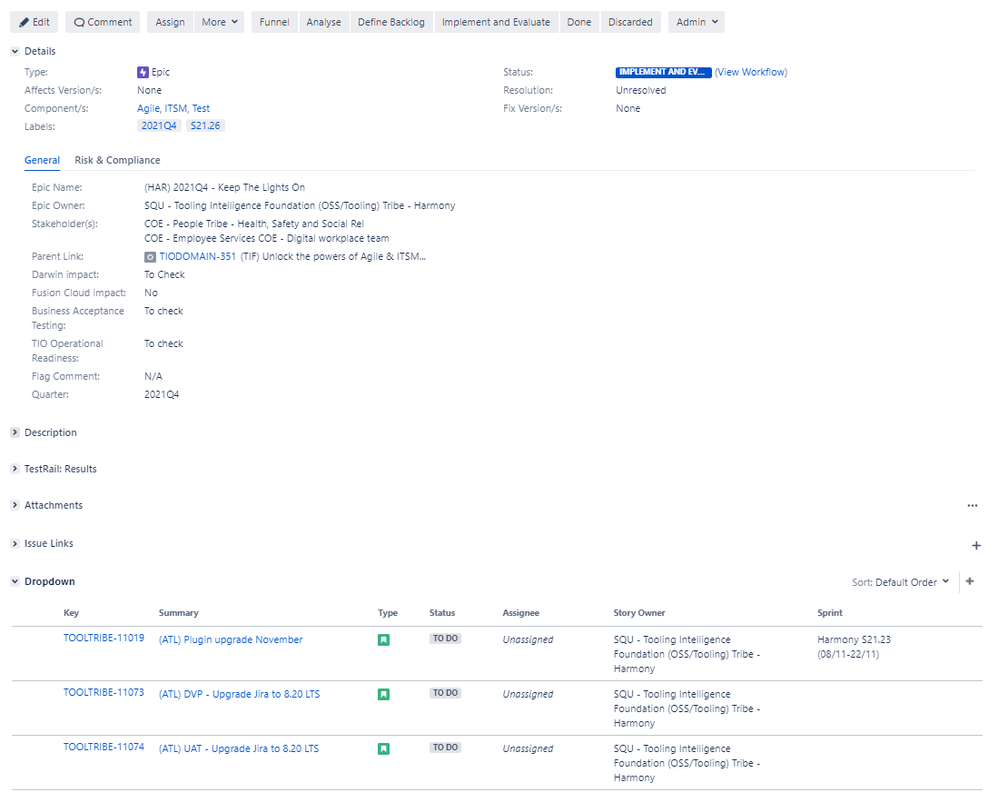This screenshot has height=794, width=998.
Task: Expand the Issue Links section
Action: [15, 544]
